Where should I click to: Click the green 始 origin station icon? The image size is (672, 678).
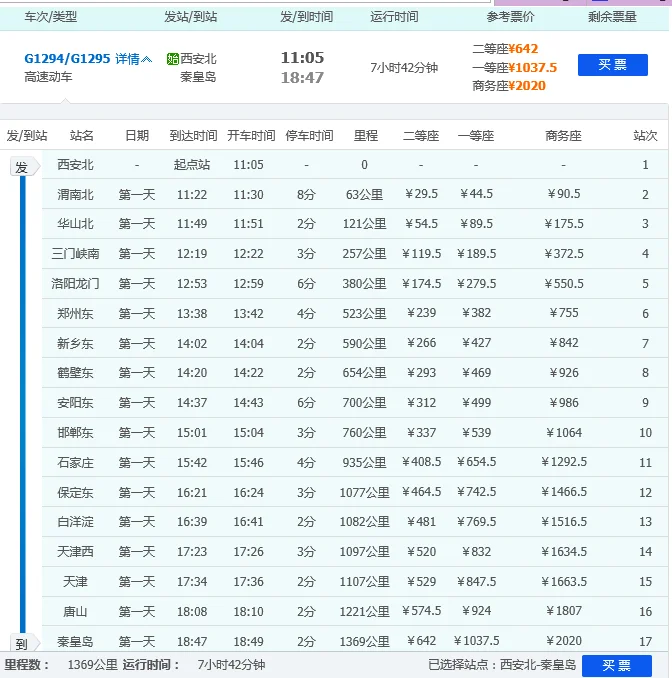coord(173,59)
